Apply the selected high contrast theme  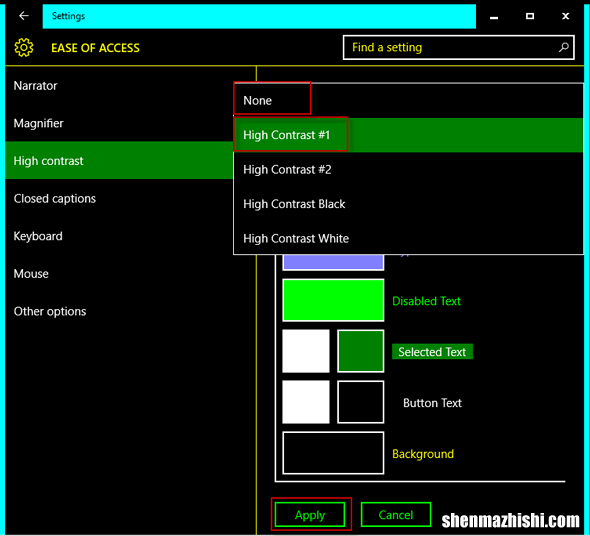(x=310, y=515)
